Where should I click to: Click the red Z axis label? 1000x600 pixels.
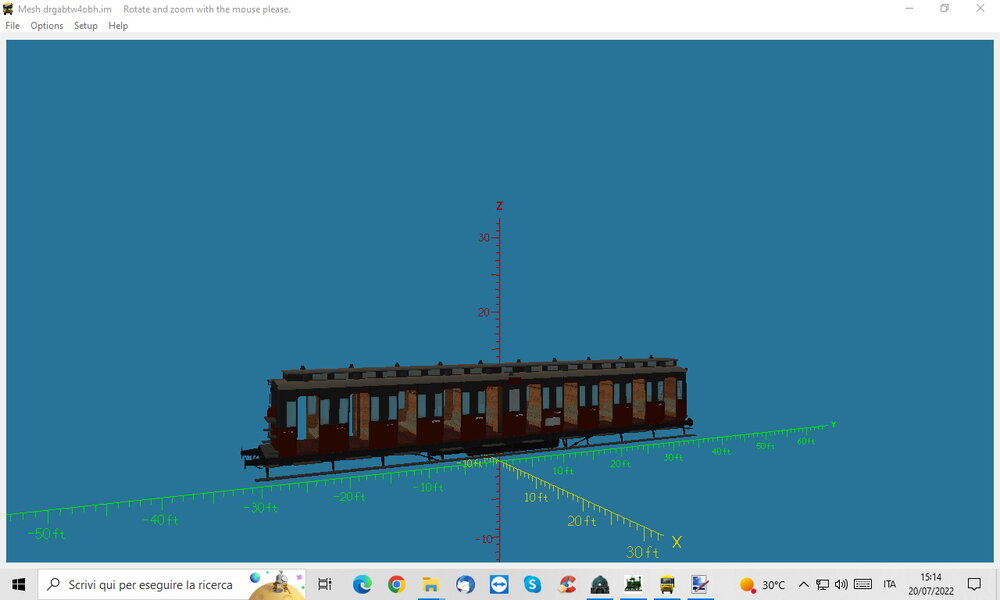point(499,206)
